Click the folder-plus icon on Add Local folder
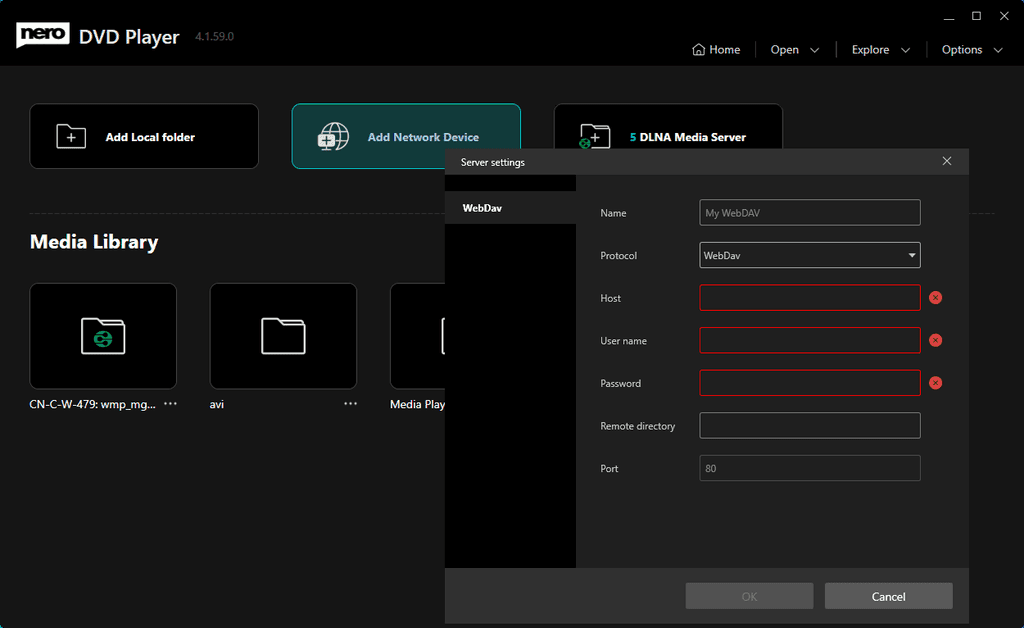The height and width of the screenshot is (628, 1024). [70, 136]
